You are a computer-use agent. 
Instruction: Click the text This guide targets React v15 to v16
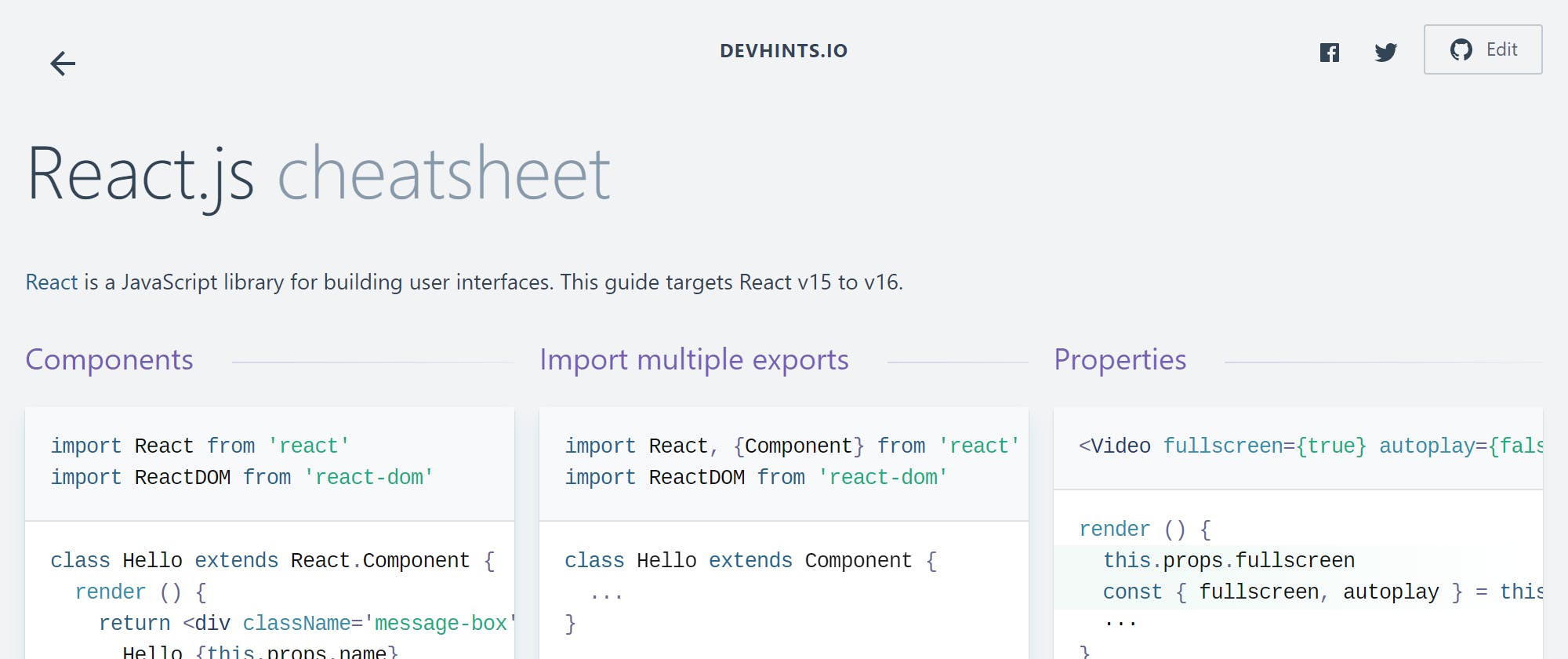[x=731, y=282]
